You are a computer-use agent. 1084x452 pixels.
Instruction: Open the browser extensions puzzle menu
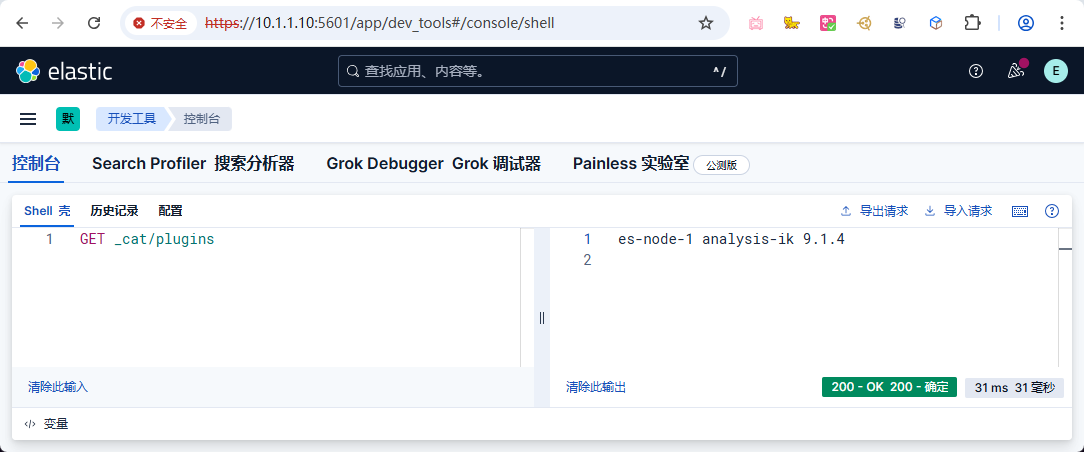pos(972,23)
